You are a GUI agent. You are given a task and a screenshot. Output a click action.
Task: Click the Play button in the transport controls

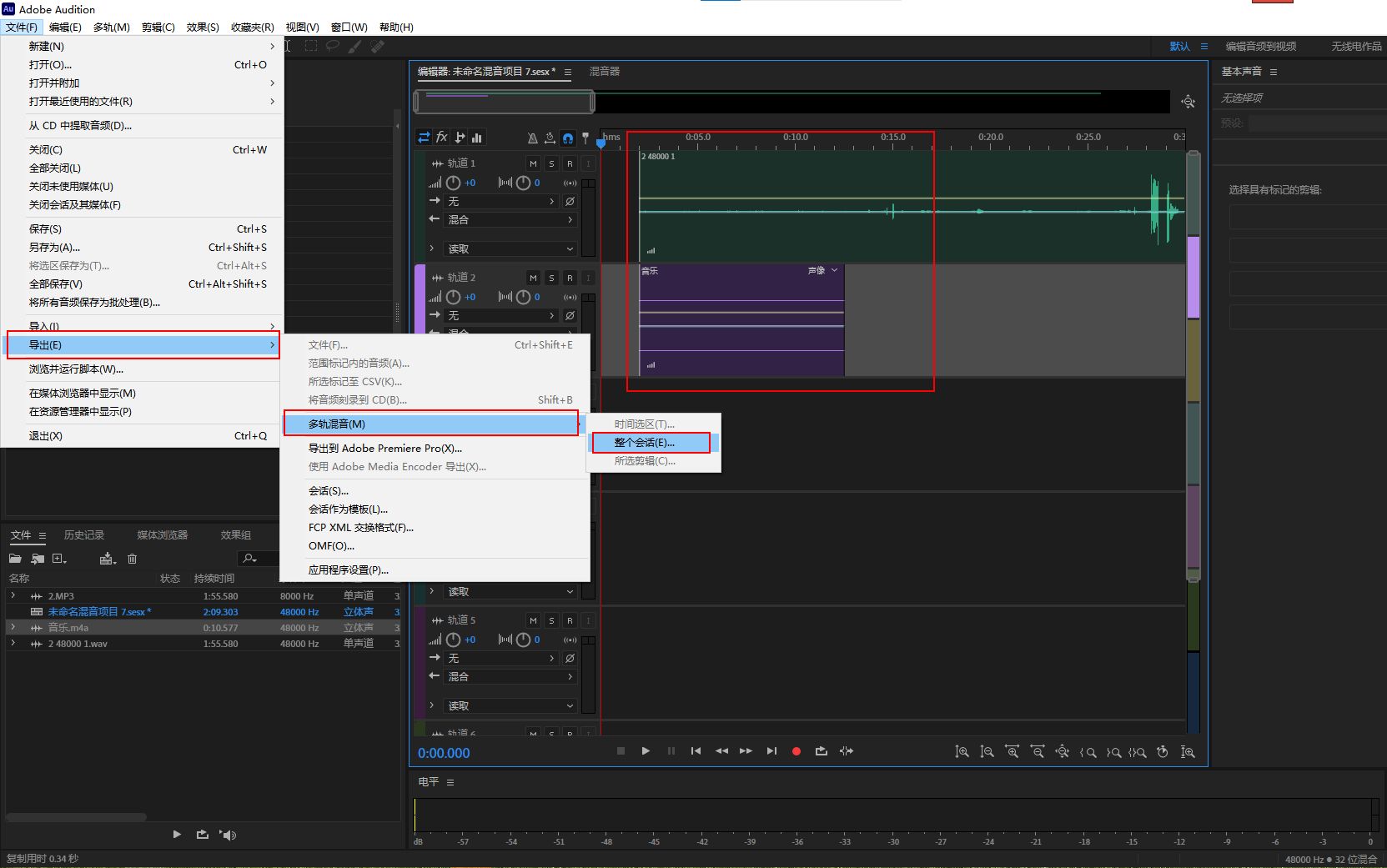pos(646,751)
